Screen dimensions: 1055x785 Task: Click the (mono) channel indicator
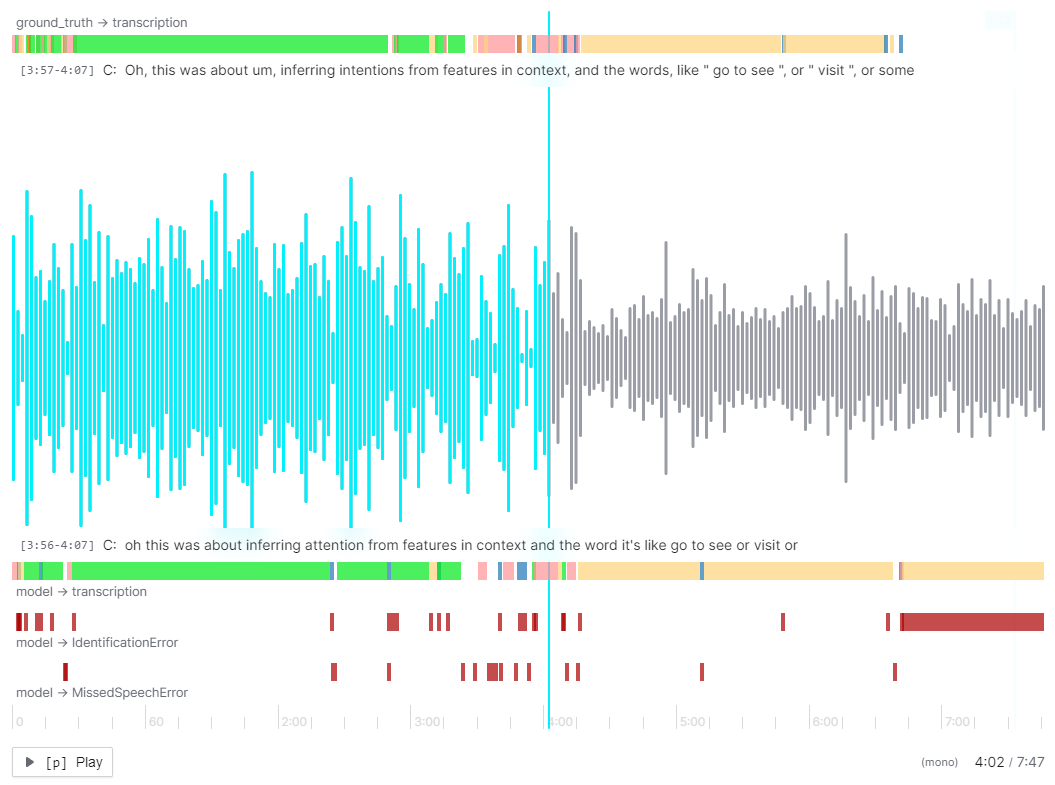[939, 762]
